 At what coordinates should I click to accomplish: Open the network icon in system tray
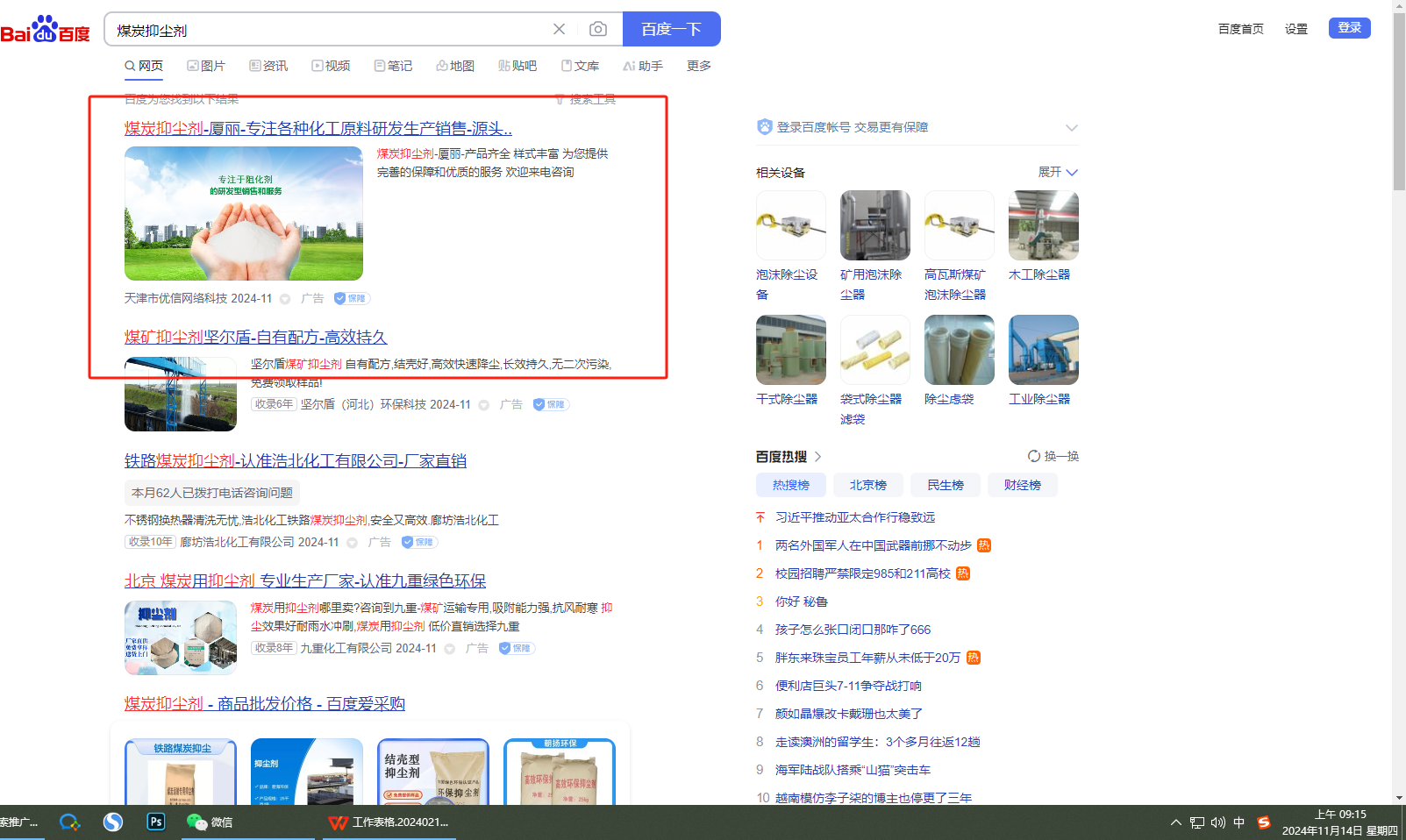coord(1197,822)
